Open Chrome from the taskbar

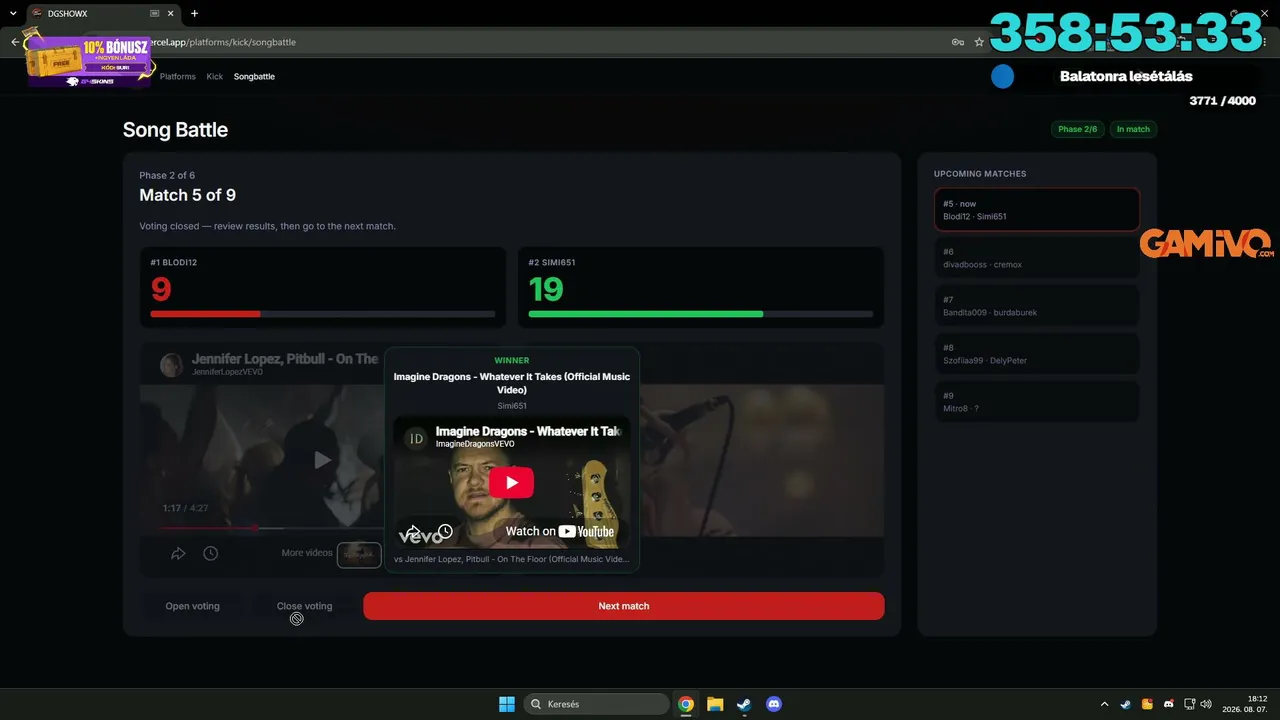tap(686, 704)
